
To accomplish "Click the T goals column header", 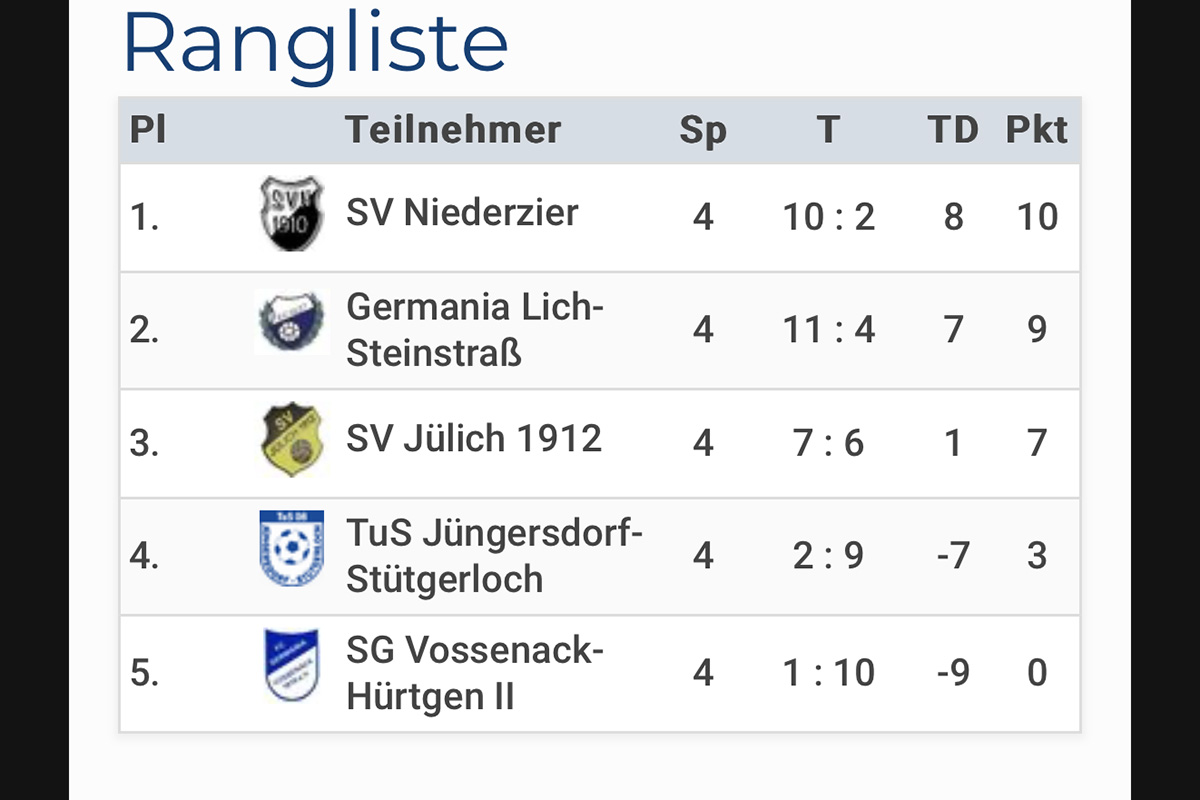I will point(828,130).
